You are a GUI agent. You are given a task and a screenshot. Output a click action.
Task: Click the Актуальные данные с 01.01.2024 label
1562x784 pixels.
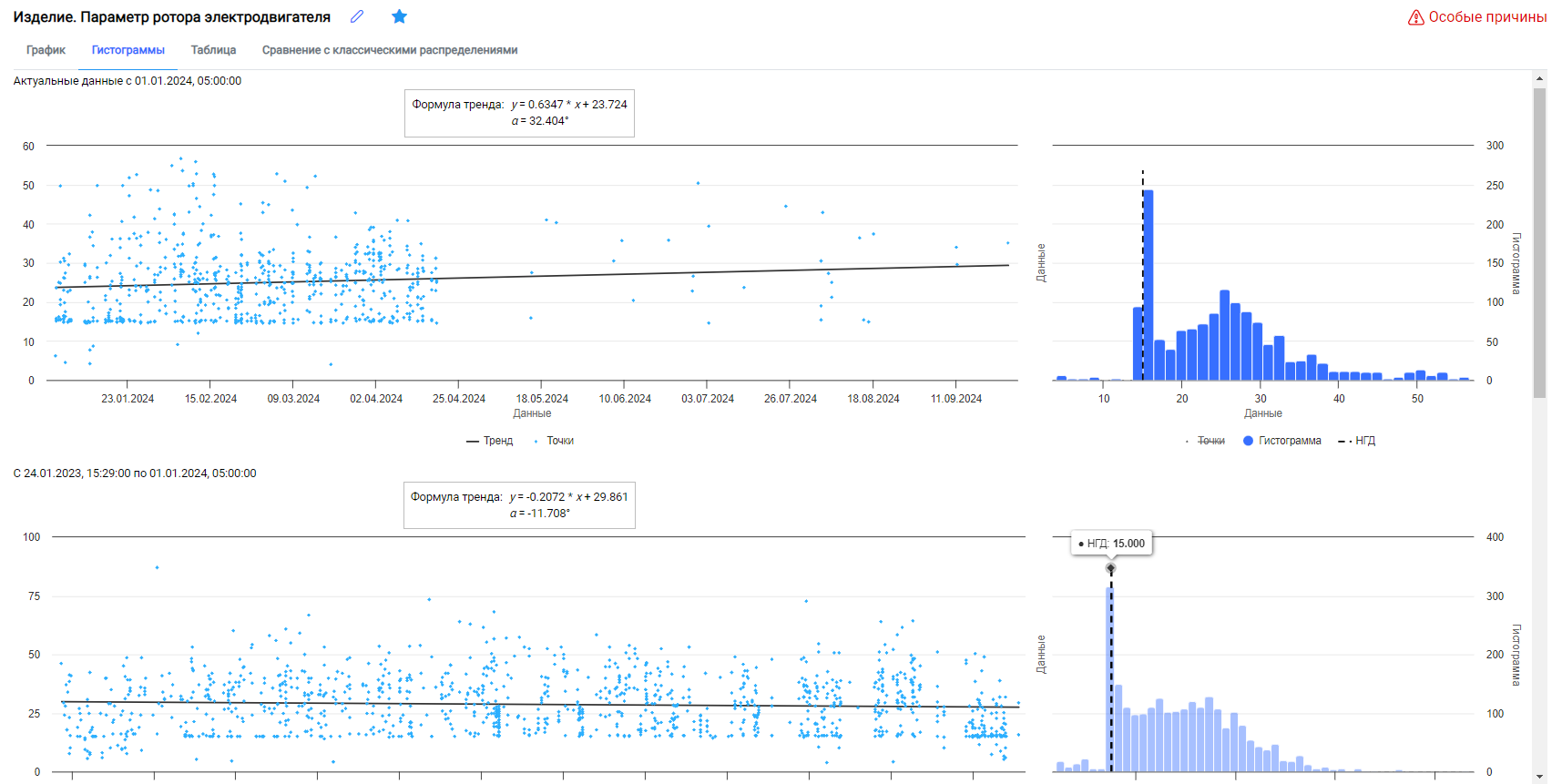click(128, 81)
